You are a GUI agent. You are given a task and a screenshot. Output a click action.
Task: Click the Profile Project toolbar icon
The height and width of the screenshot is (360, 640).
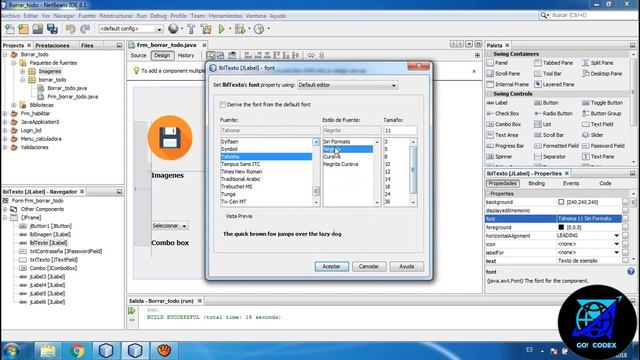259,29
